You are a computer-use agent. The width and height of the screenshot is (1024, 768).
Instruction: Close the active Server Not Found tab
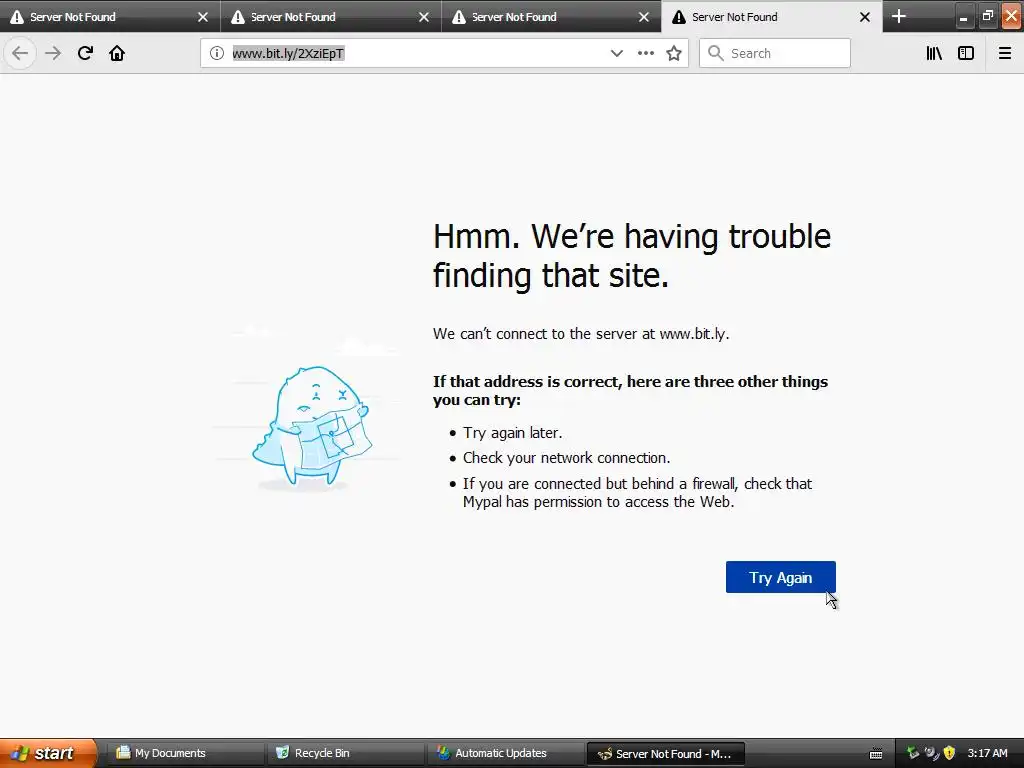865,17
